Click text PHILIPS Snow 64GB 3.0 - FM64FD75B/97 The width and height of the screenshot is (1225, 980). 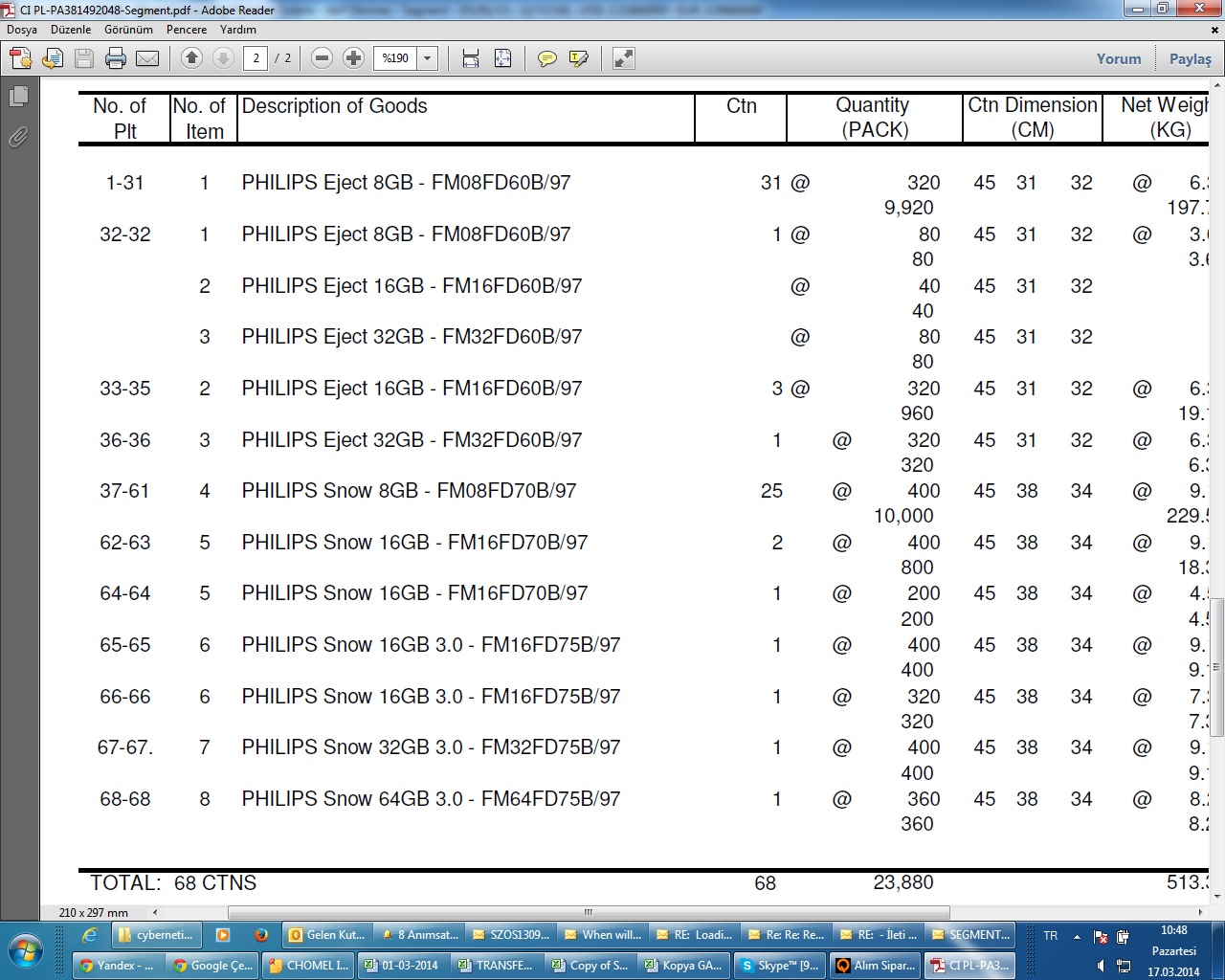point(431,799)
